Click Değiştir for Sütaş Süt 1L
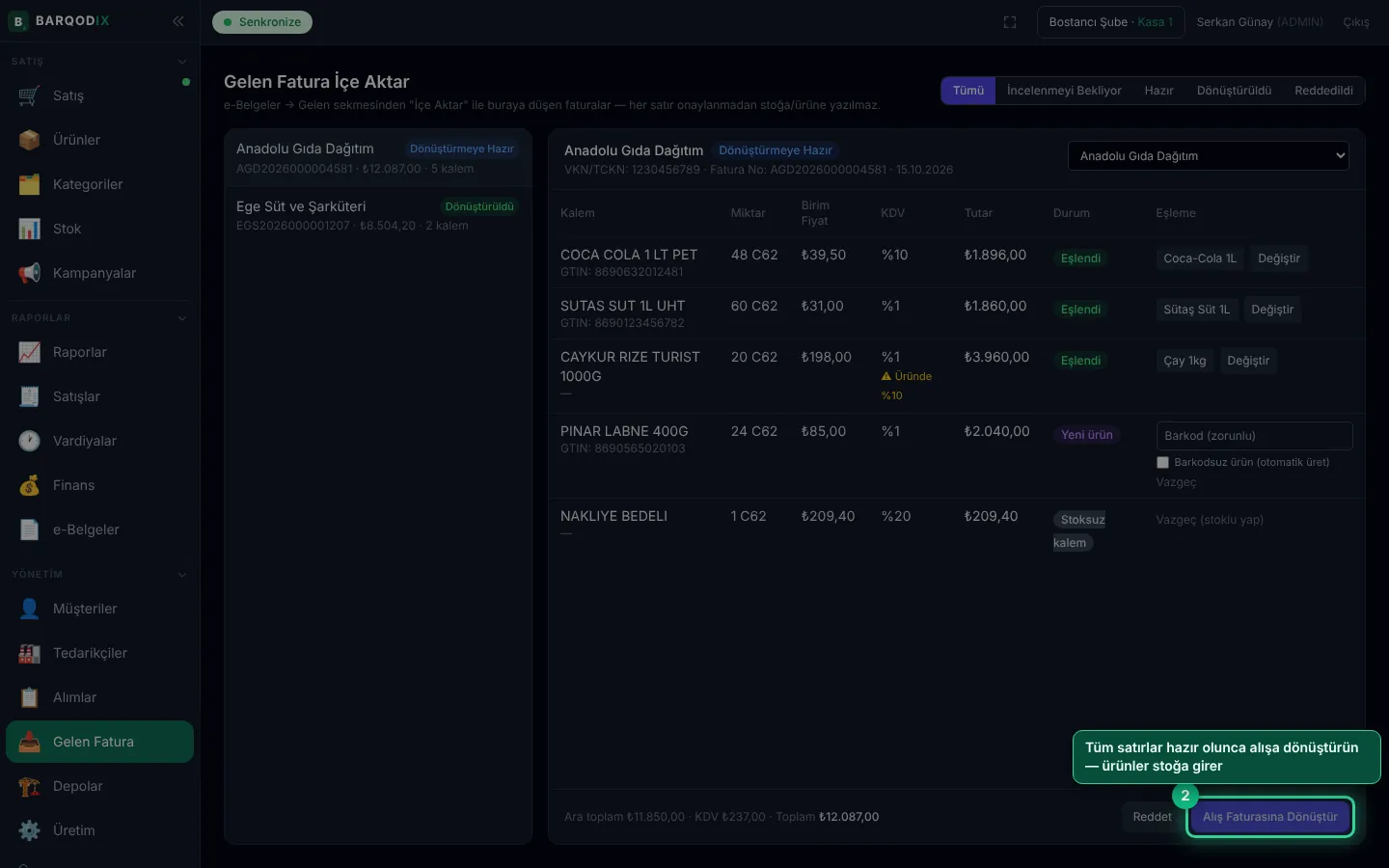Screen dimensions: 1389x868 pos(1272,310)
